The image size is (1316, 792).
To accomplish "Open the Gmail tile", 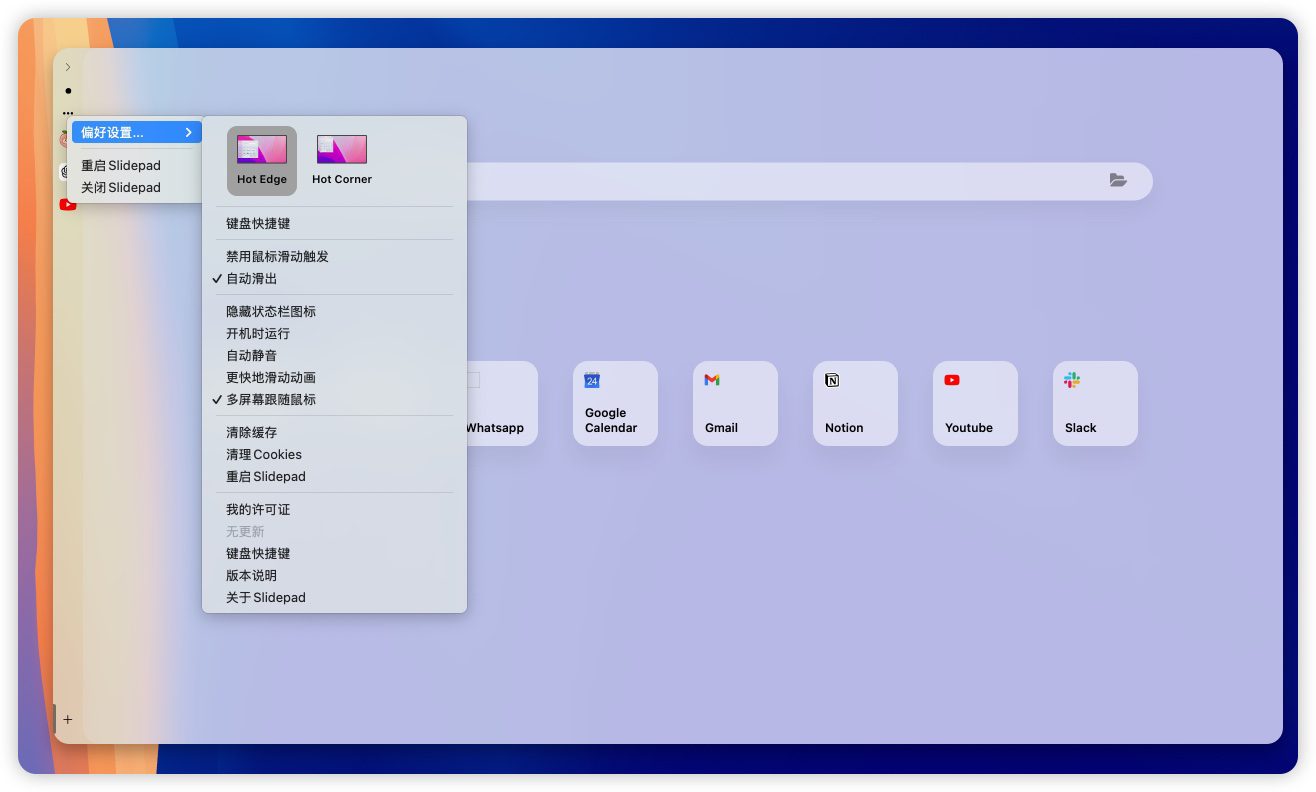I will pyautogui.click(x=735, y=403).
